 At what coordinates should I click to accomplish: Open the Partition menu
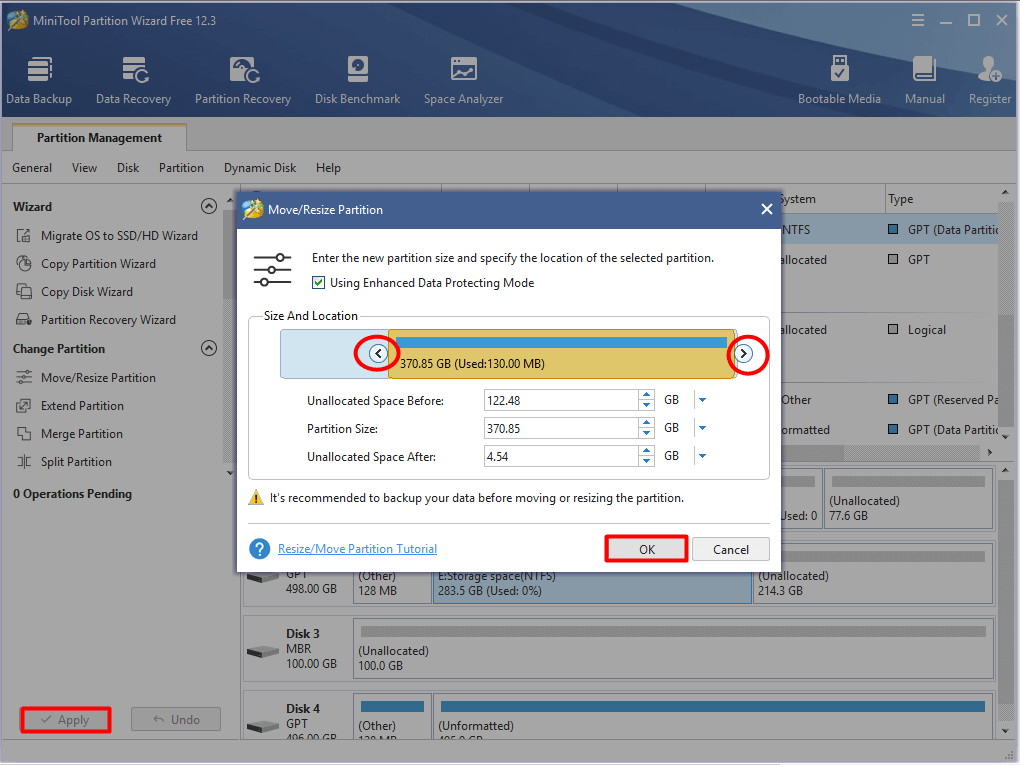tap(181, 168)
